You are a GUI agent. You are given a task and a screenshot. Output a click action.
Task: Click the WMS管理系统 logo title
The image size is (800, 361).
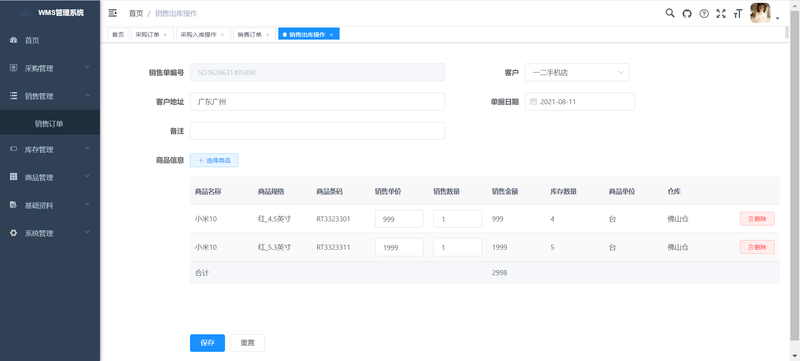(x=61, y=13)
